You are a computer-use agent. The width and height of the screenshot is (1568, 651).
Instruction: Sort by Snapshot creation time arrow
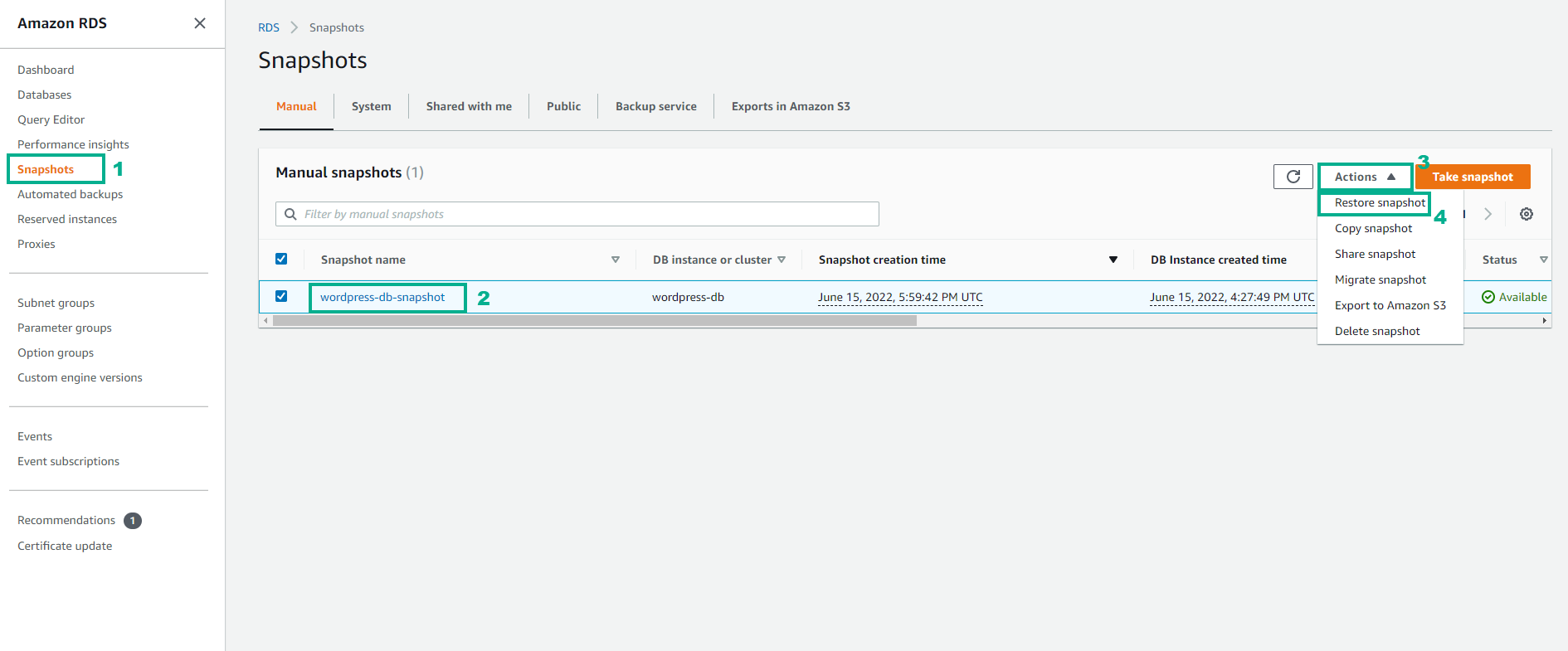1113,260
